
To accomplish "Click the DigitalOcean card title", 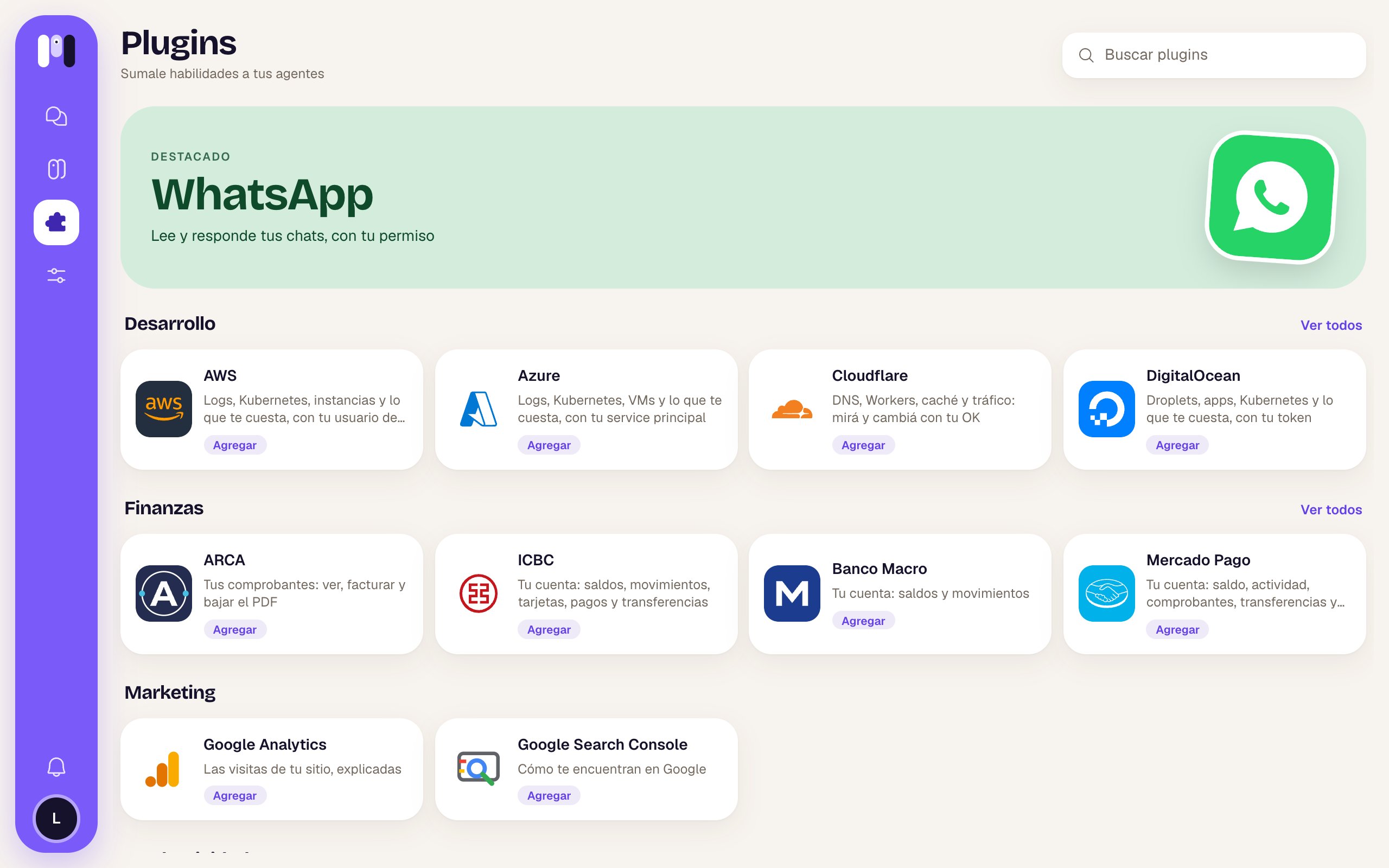I will pos(1193,375).
